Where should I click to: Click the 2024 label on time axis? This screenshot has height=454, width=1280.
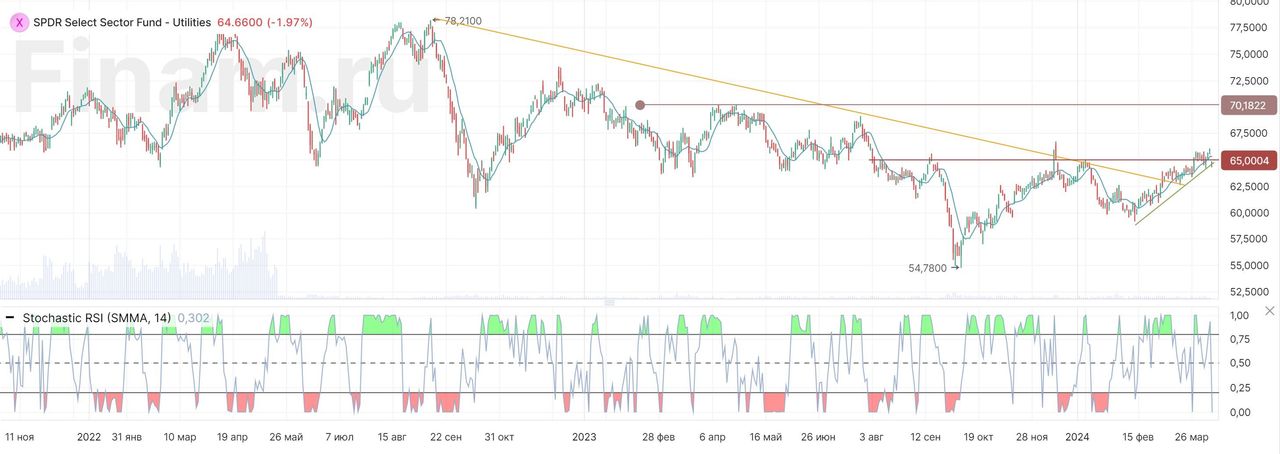(x=1077, y=437)
